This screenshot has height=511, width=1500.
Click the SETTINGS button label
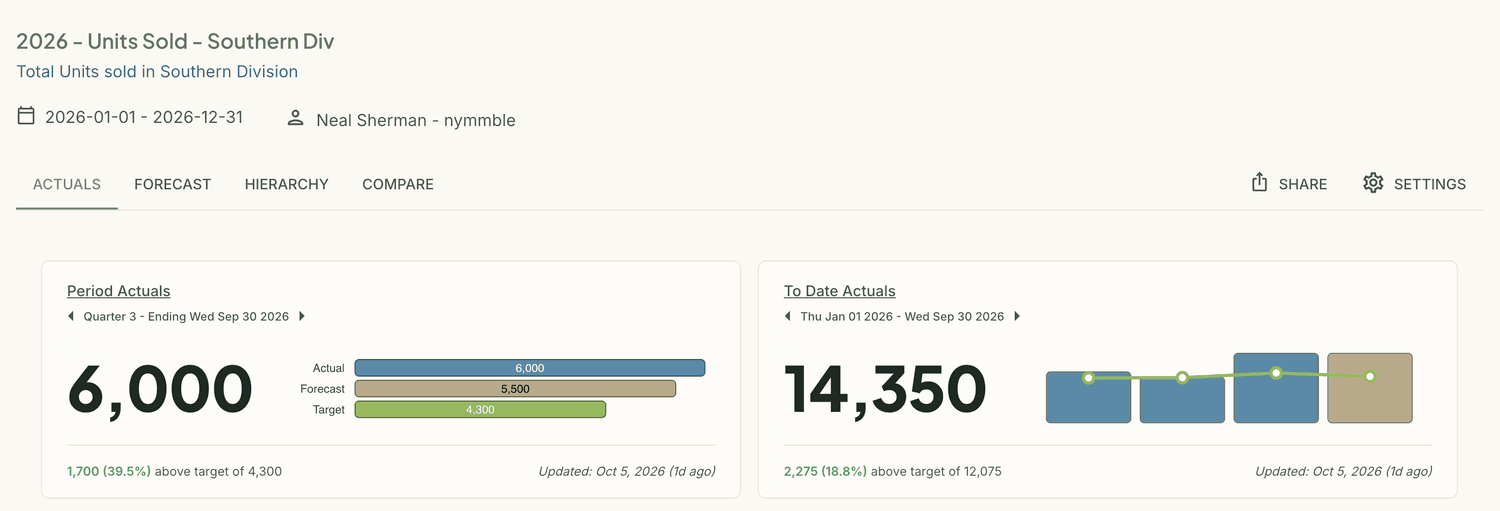(x=1430, y=184)
